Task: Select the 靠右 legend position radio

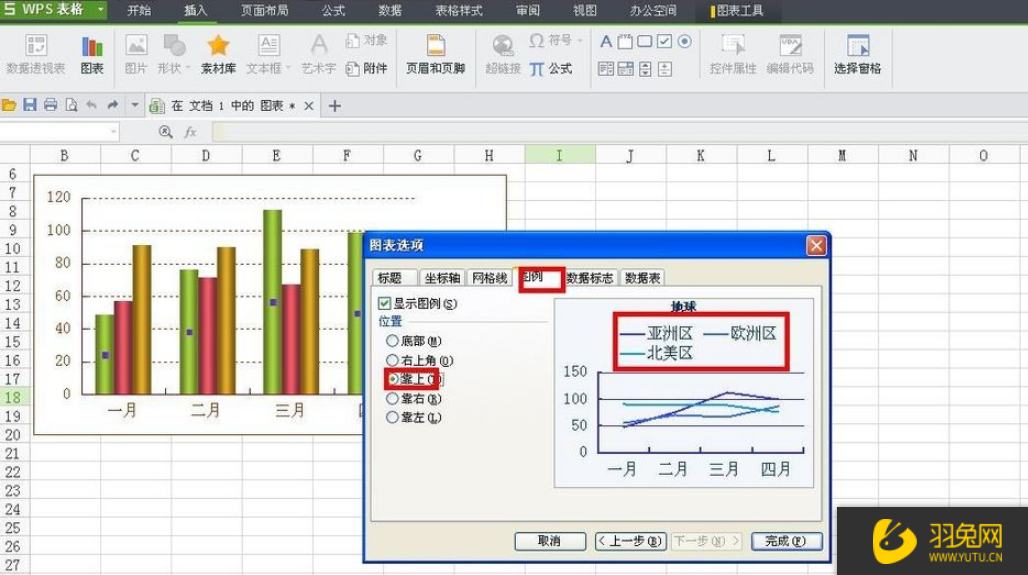Action: pyautogui.click(x=392, y=398)
